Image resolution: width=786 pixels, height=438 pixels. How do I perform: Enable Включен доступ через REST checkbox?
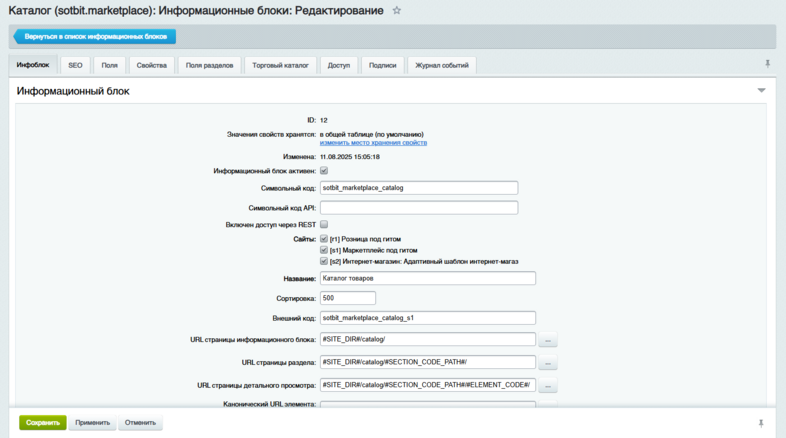(x=324, y=225)
